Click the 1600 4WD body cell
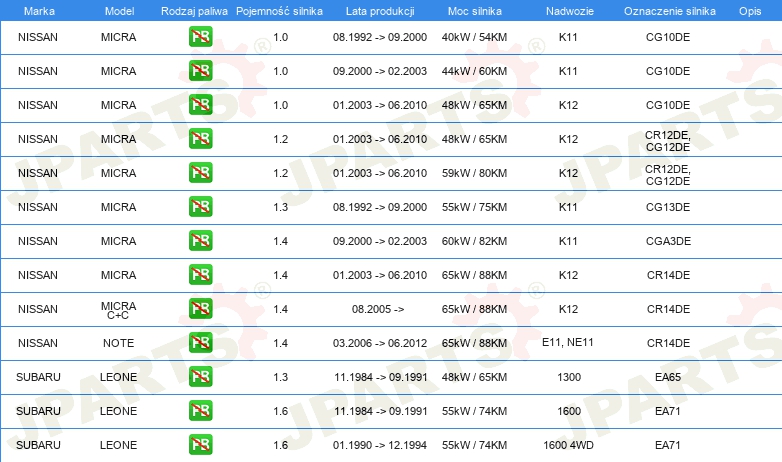782x462 pixels. coord(568,445)
